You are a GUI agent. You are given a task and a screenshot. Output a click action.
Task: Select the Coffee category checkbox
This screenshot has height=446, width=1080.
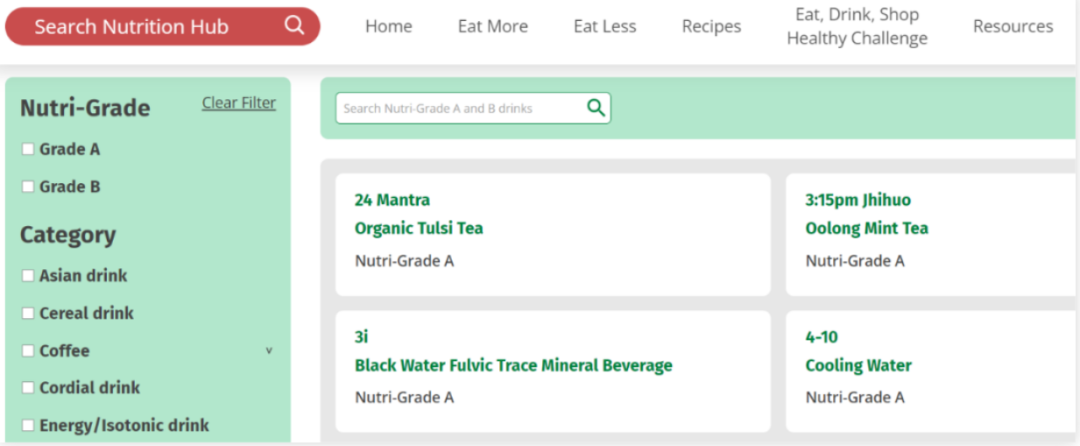click(x=28, y=351)
